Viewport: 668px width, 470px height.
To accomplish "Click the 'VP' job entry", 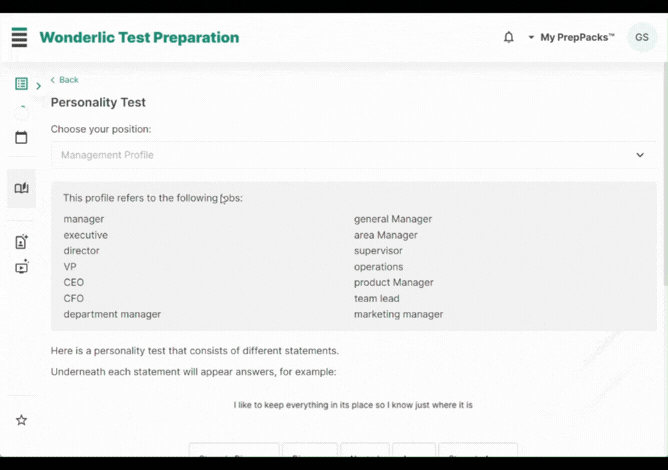I will (70, 267).
